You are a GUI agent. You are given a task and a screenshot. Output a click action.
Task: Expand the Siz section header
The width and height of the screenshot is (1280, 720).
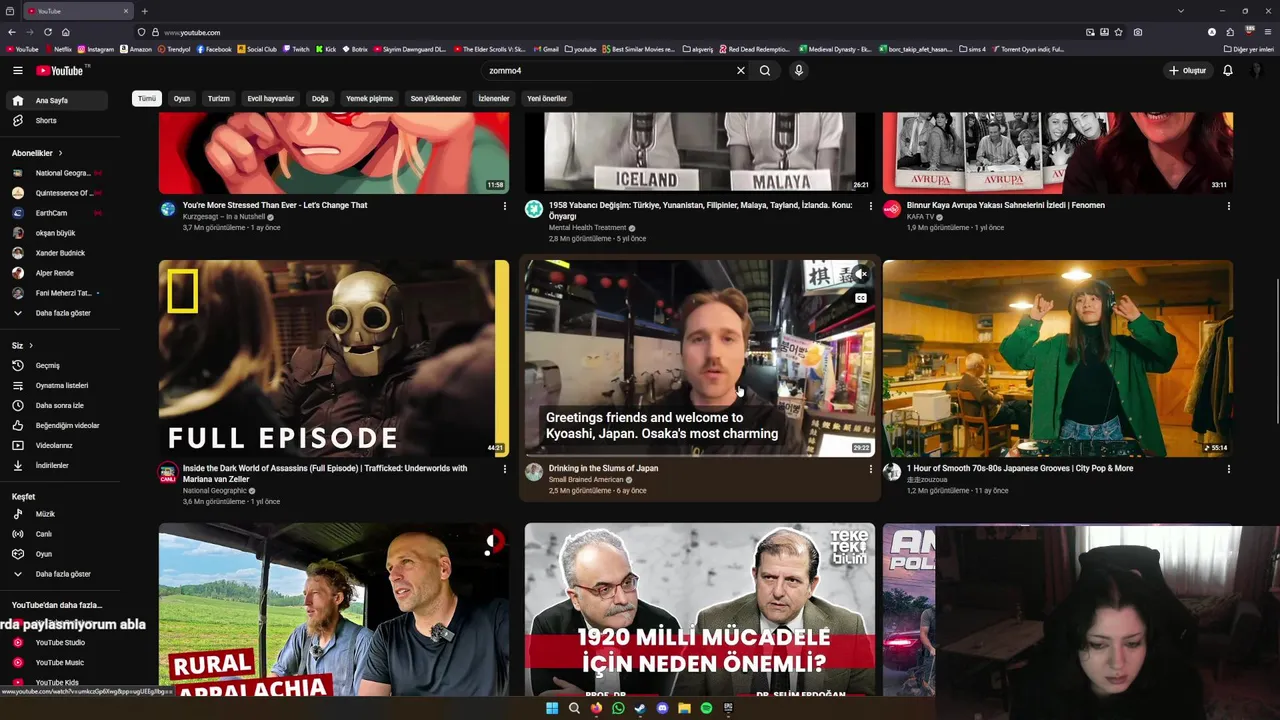tap(22, 346)
